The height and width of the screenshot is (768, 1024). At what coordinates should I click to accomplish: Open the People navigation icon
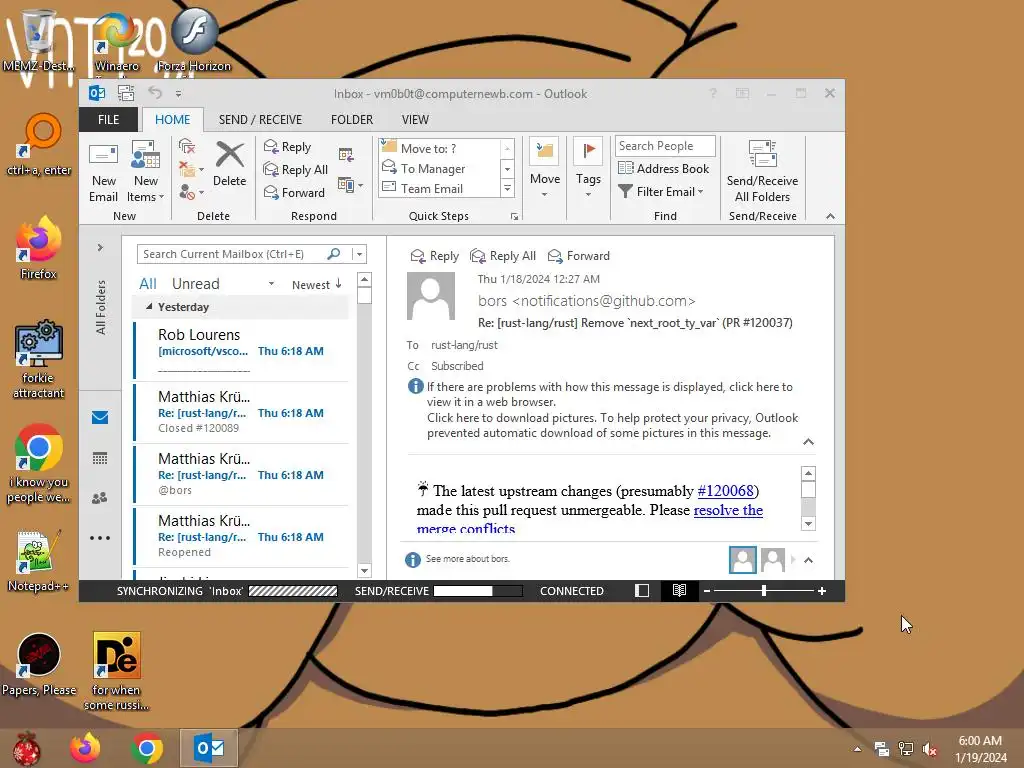click(100, 498)
